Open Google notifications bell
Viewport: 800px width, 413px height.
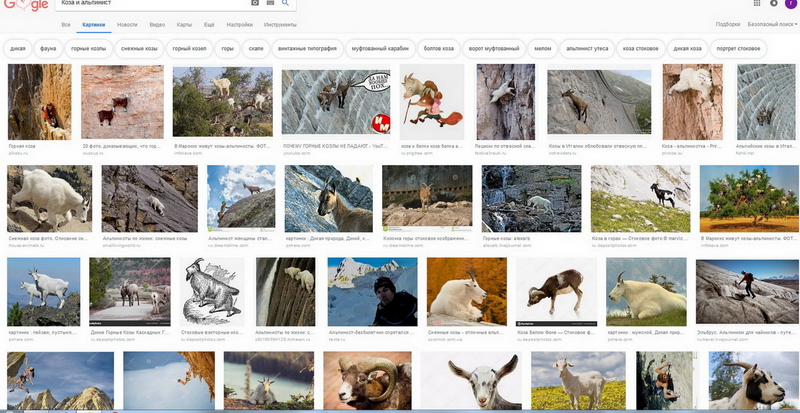(x=773, y=3)
